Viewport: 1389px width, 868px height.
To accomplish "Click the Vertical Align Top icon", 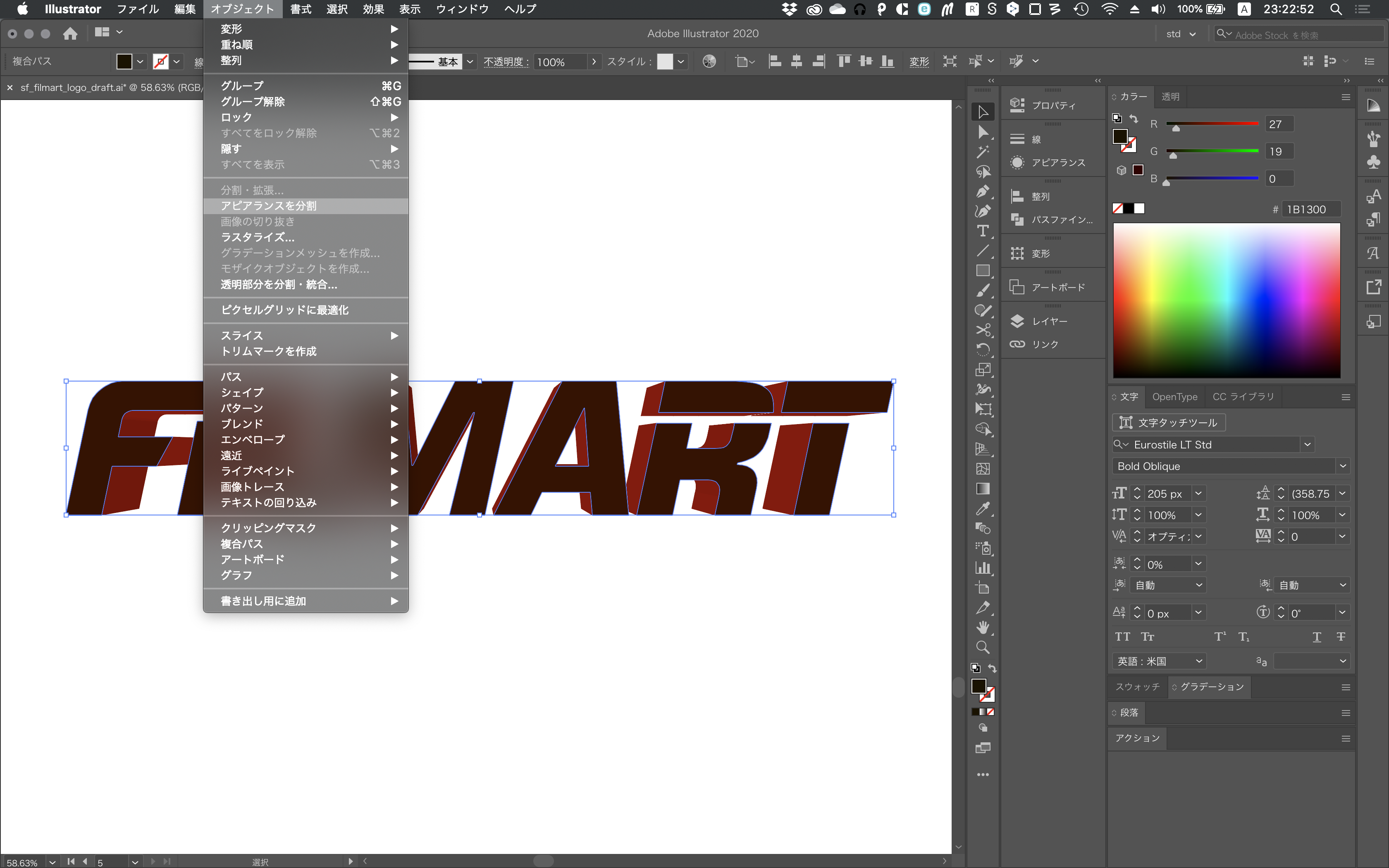I will pos(843,62).
